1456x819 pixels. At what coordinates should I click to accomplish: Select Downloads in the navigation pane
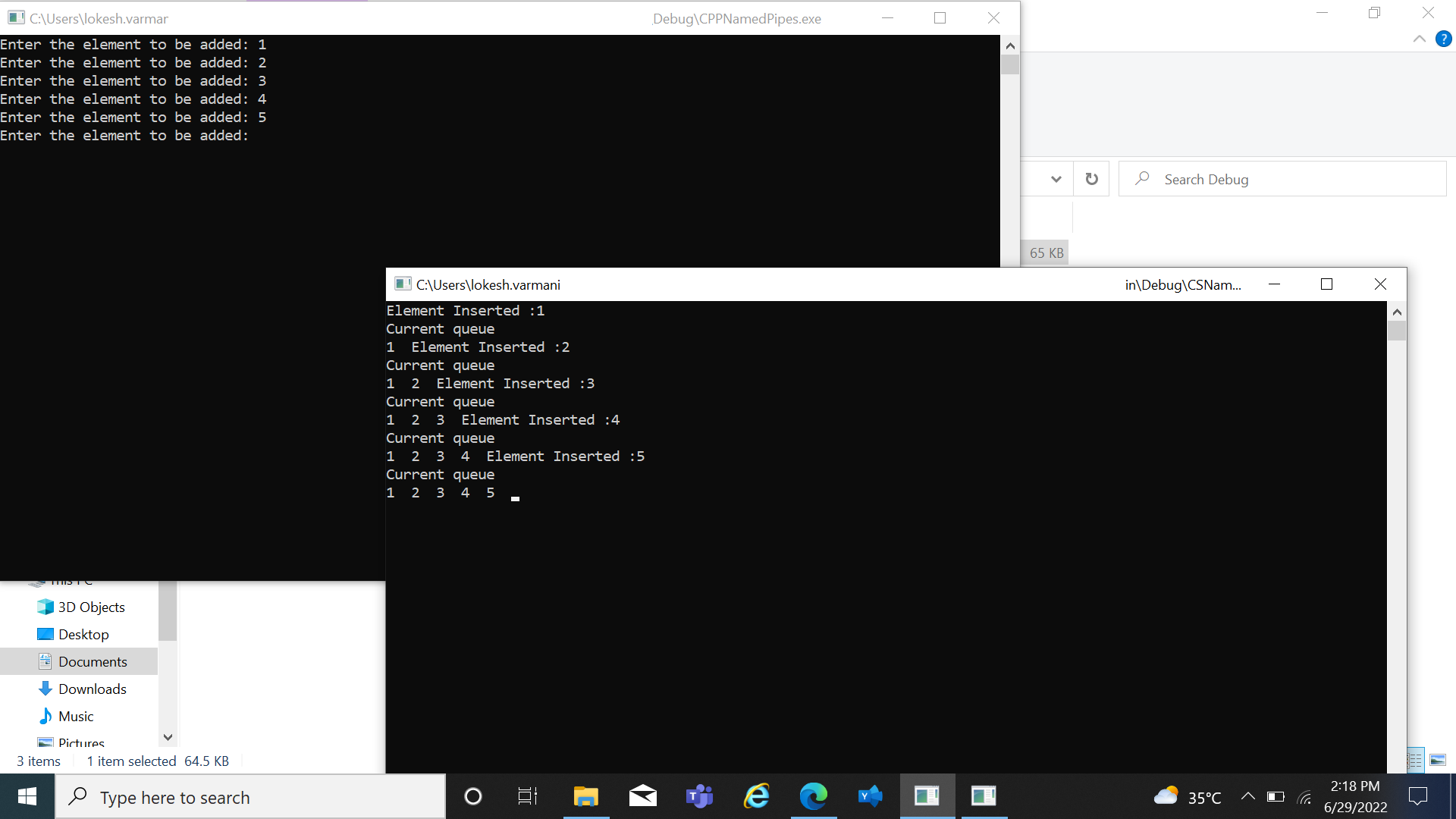93,689
